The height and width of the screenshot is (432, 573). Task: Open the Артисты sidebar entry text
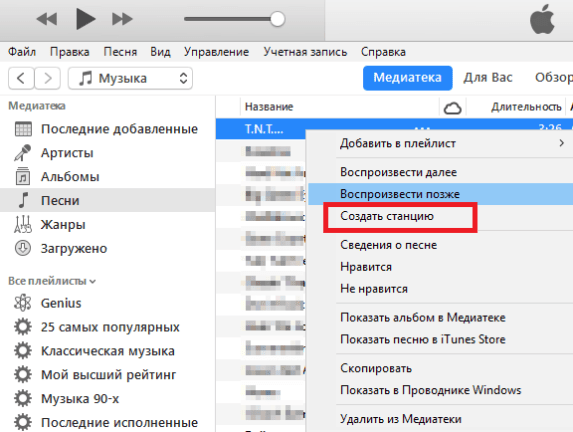[x=67, y=153]
